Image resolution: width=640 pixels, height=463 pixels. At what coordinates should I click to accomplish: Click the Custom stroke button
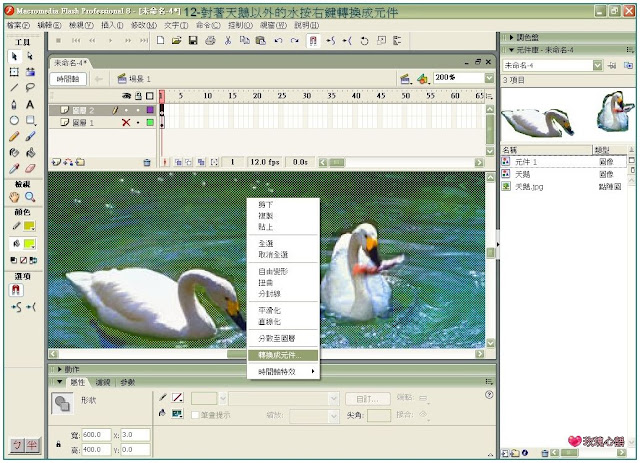(367, 398)
